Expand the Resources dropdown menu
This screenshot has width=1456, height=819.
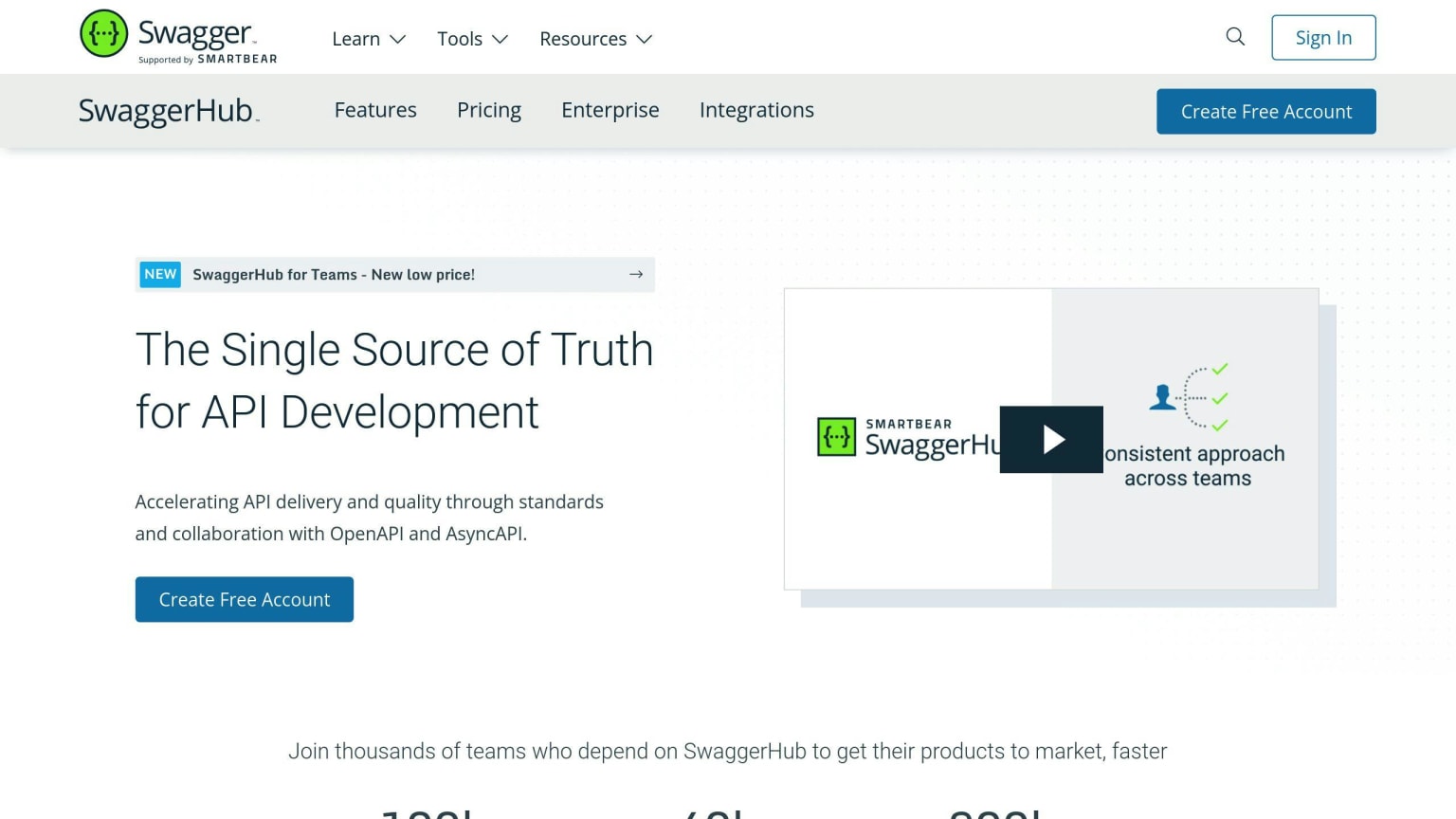[596, 39]
